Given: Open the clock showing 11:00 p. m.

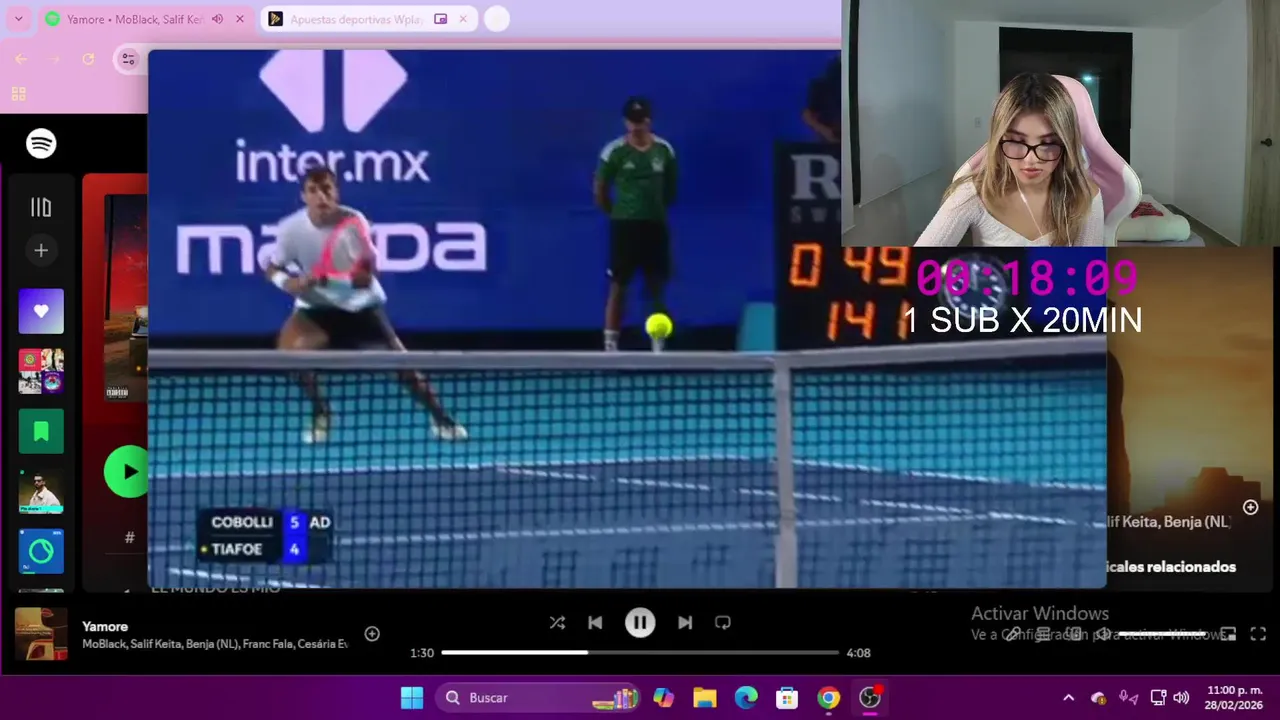Looking at the screenshot, I should 1235,698.
